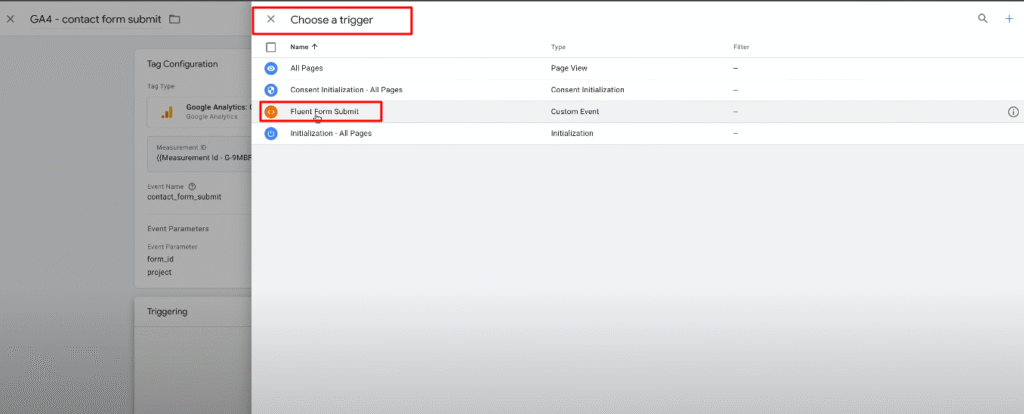
Task: Tick the select-all triggers checkbox
Action: click(x=271, y=47)
